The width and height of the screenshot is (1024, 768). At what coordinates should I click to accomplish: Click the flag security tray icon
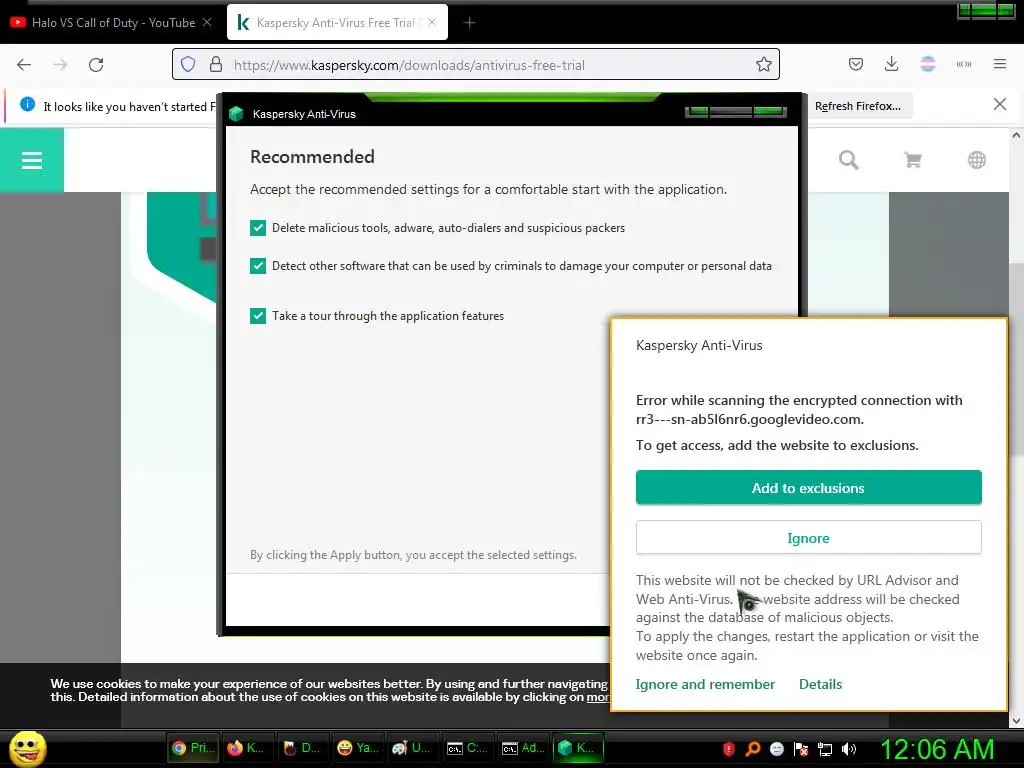click(x=801, y=749)
